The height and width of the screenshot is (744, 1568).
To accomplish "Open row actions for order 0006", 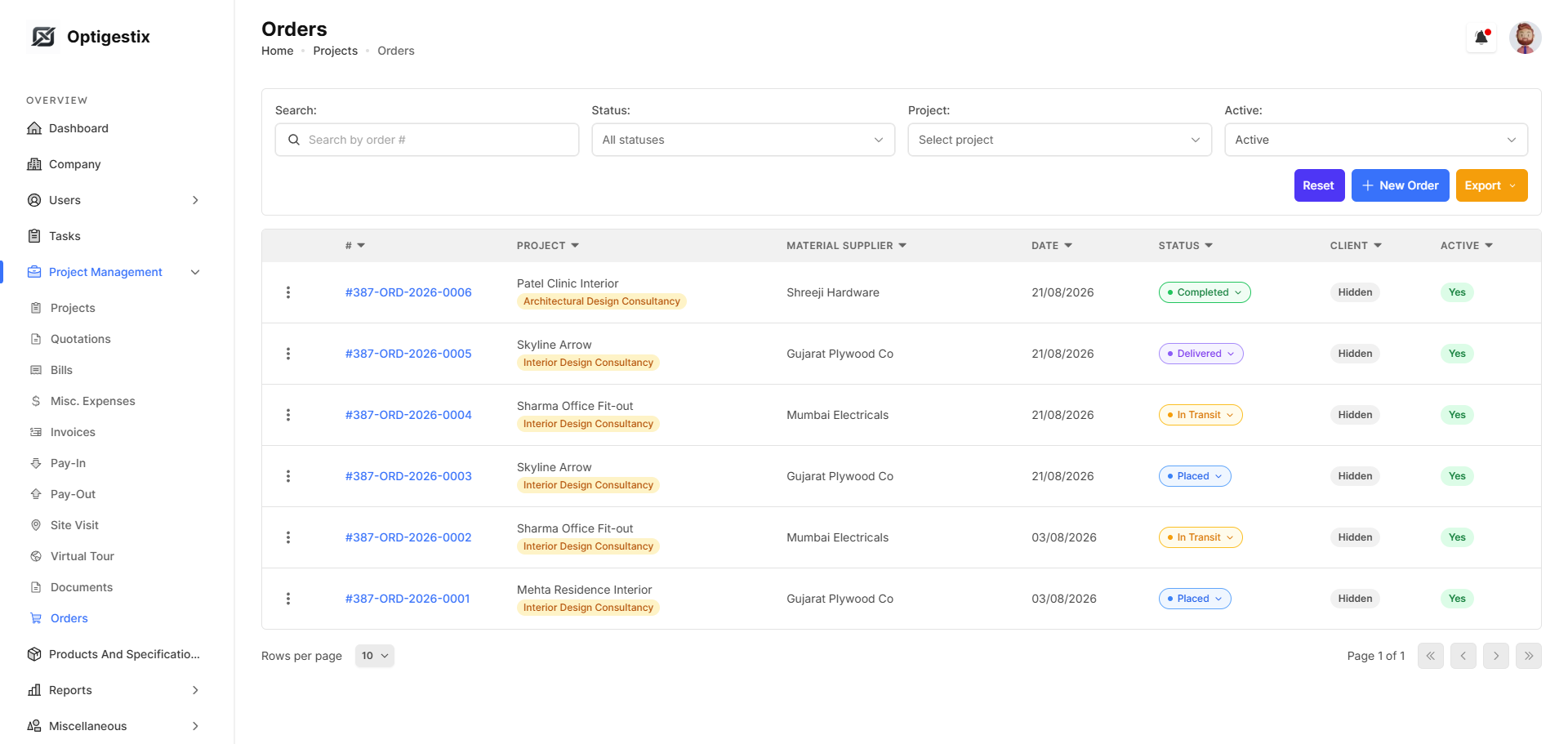I will pos(288,292).
